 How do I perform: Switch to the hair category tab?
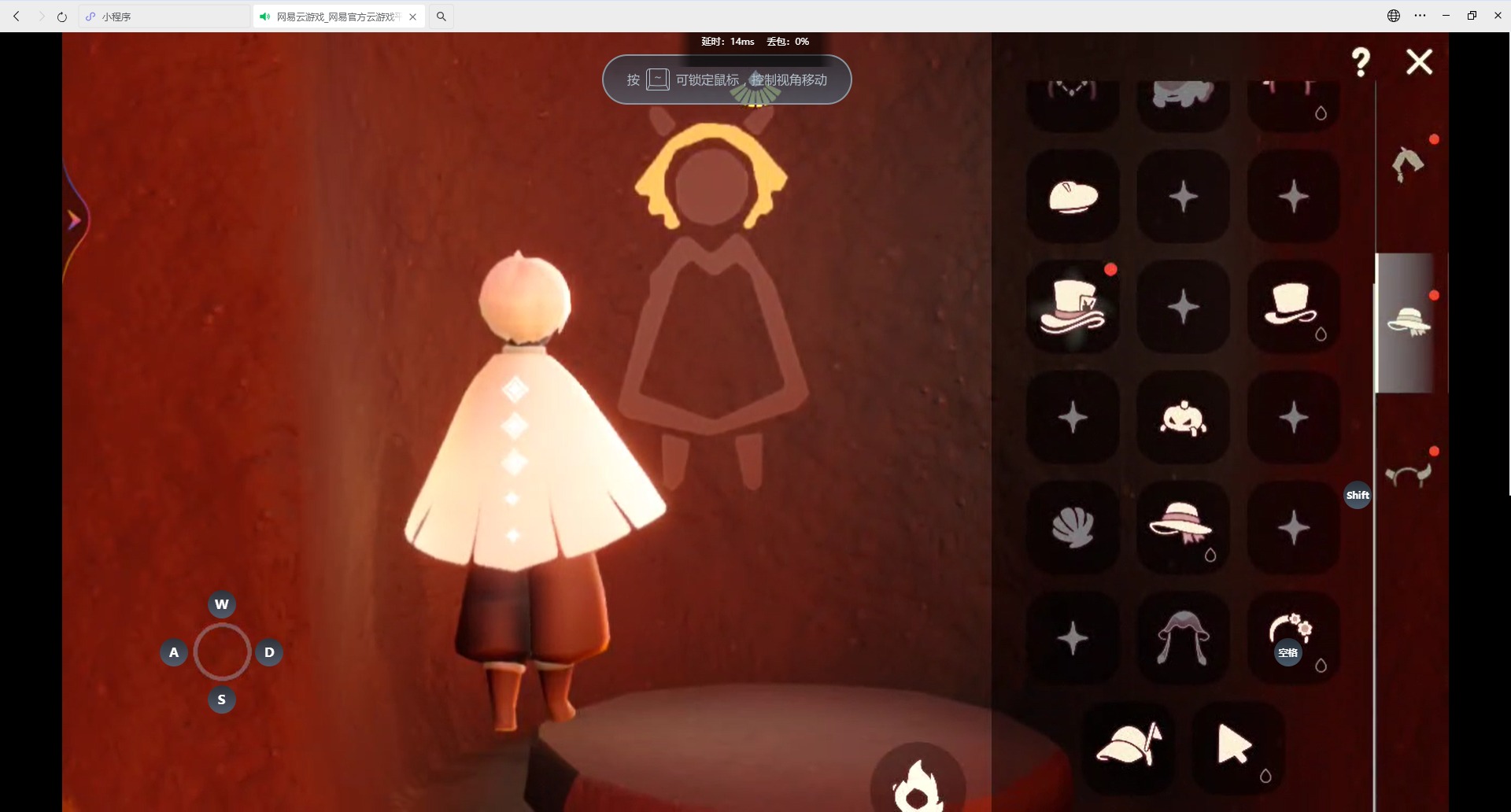tap(1409, 164)
